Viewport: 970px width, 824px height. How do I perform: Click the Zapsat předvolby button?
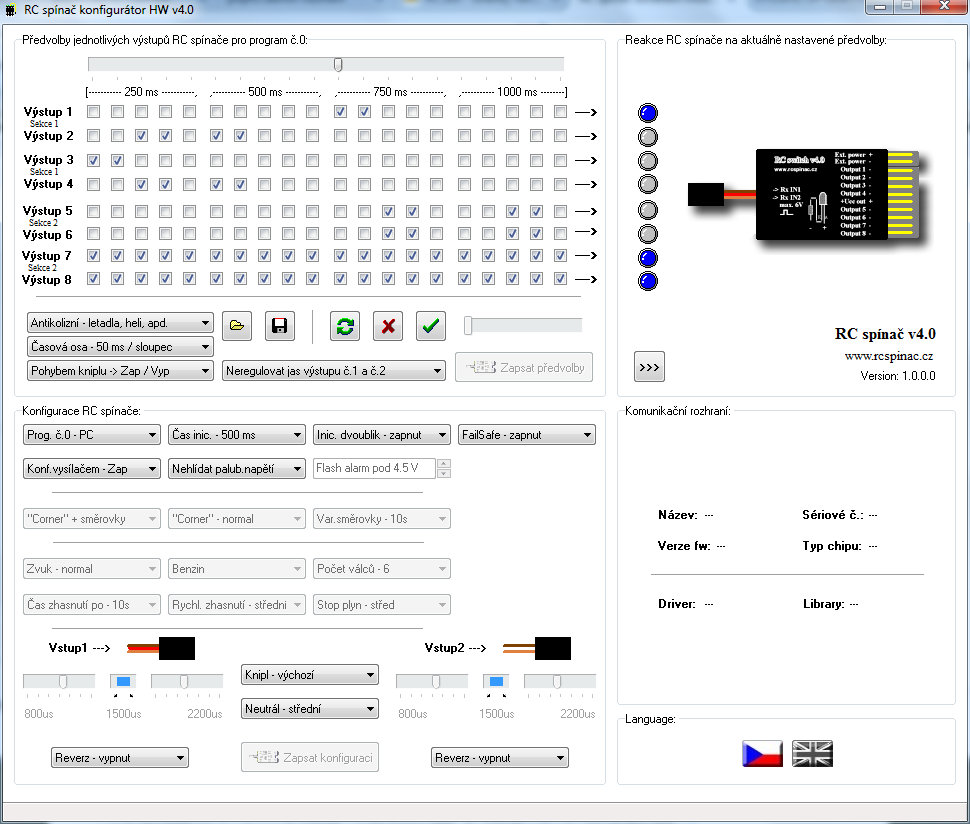point(524,367)
